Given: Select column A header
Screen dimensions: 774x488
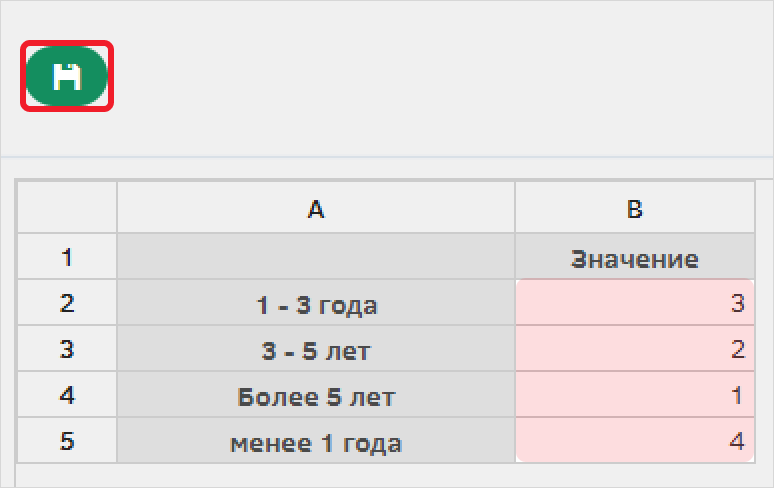Looking at the screenshot, I should (x=316, y=208).
